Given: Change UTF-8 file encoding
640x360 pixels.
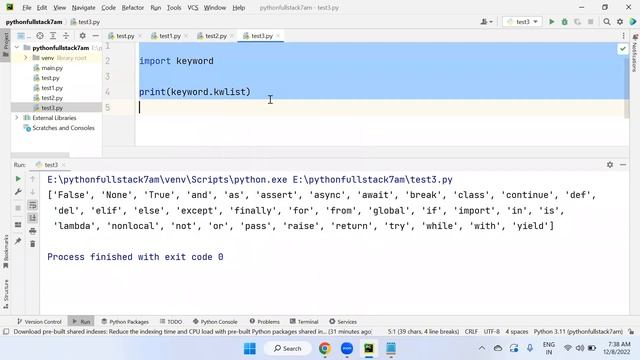Looking at the screenshot, I should coord(491,332).
